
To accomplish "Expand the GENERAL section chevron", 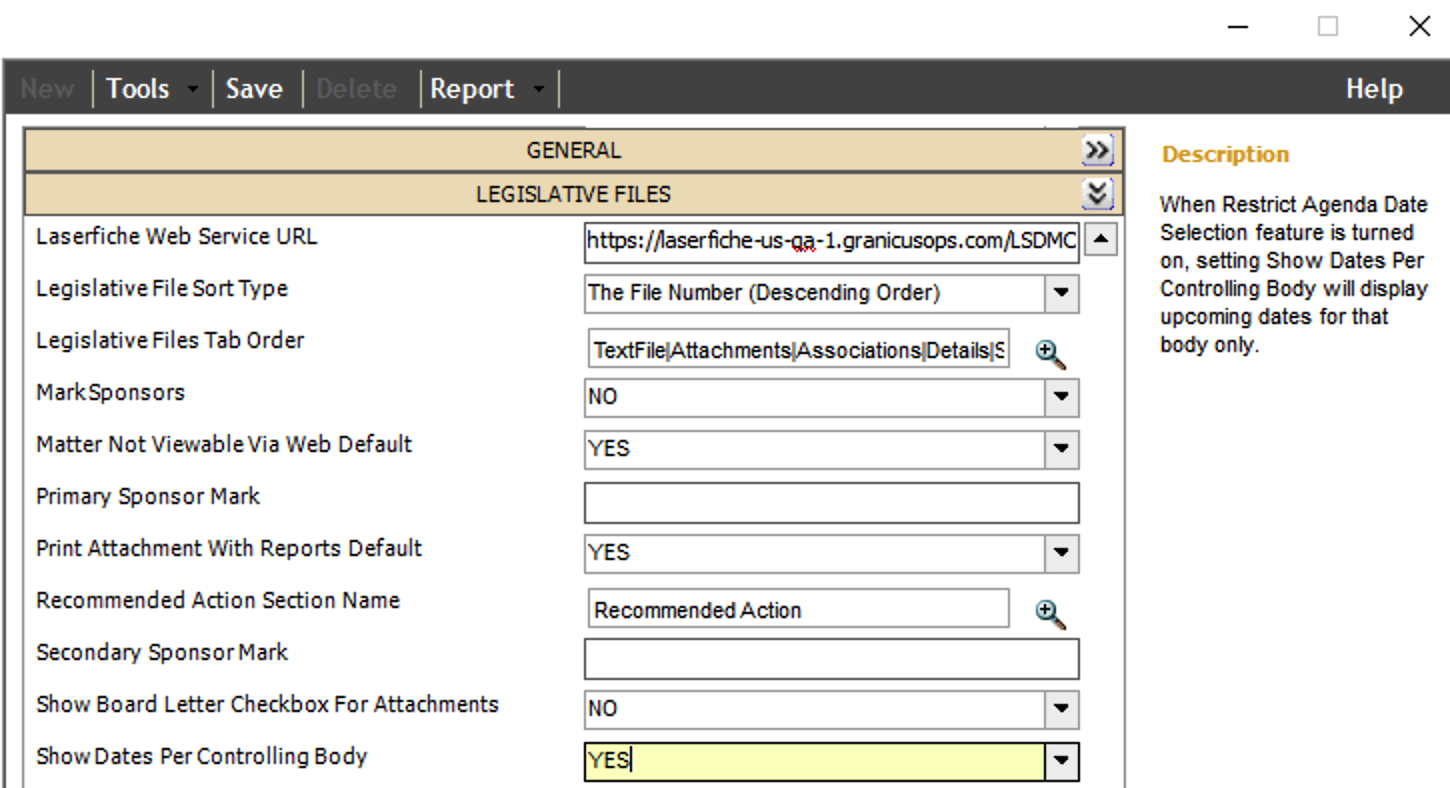I will click(1097, 151).
